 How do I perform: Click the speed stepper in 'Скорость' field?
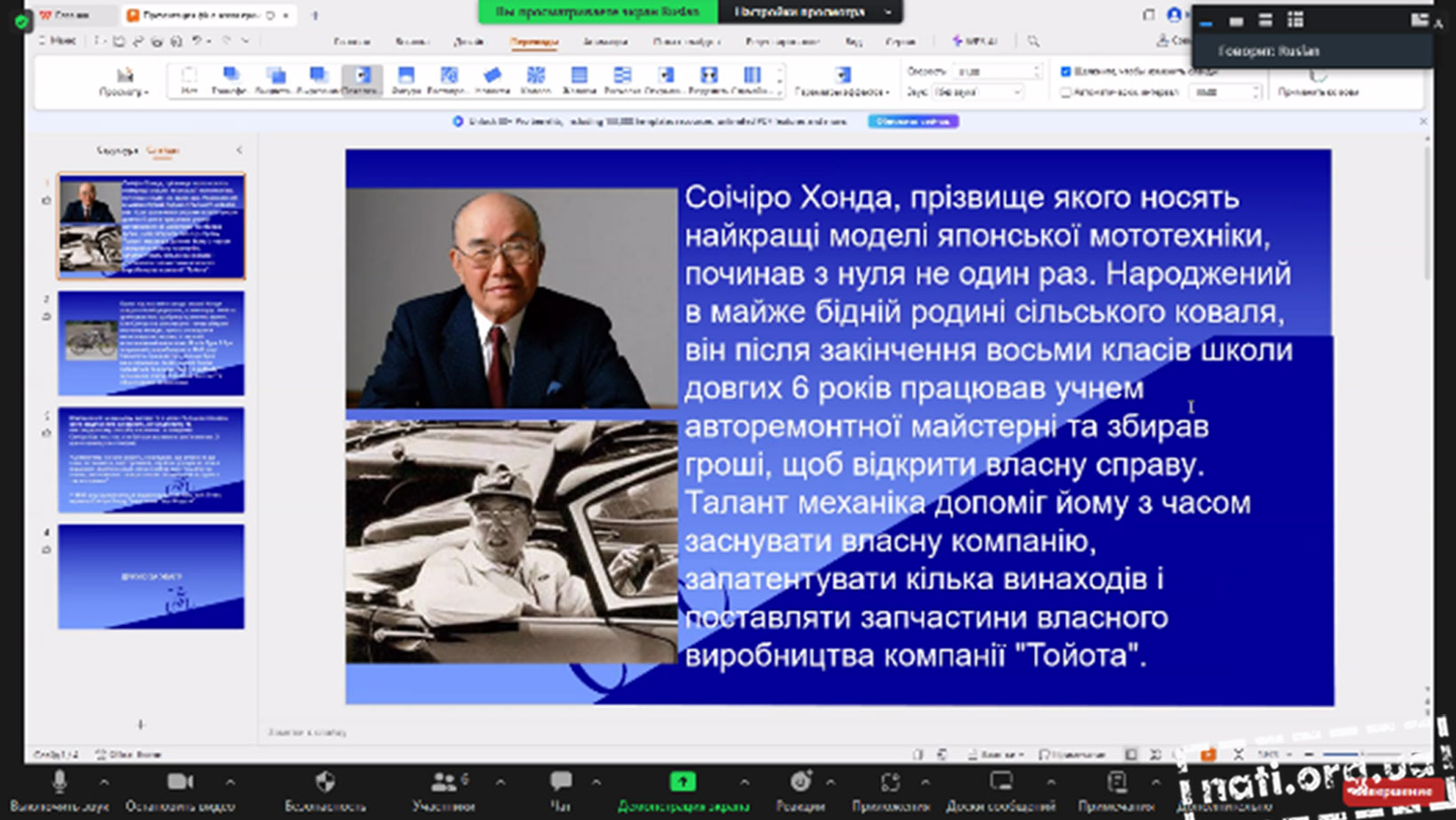(1036, 71)
